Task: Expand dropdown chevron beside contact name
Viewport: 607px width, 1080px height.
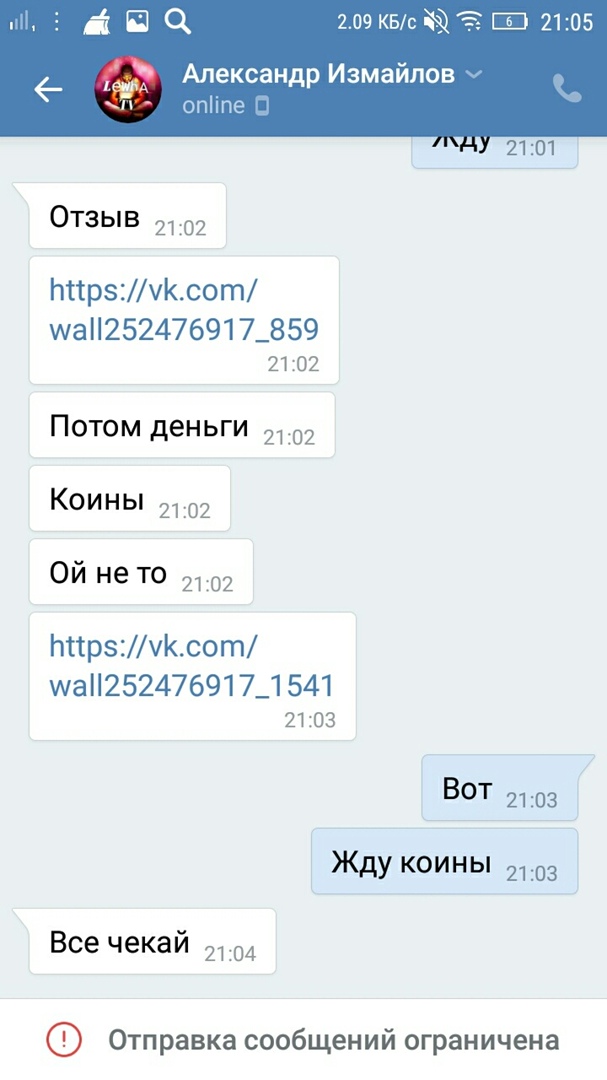Action: point(474,74)
